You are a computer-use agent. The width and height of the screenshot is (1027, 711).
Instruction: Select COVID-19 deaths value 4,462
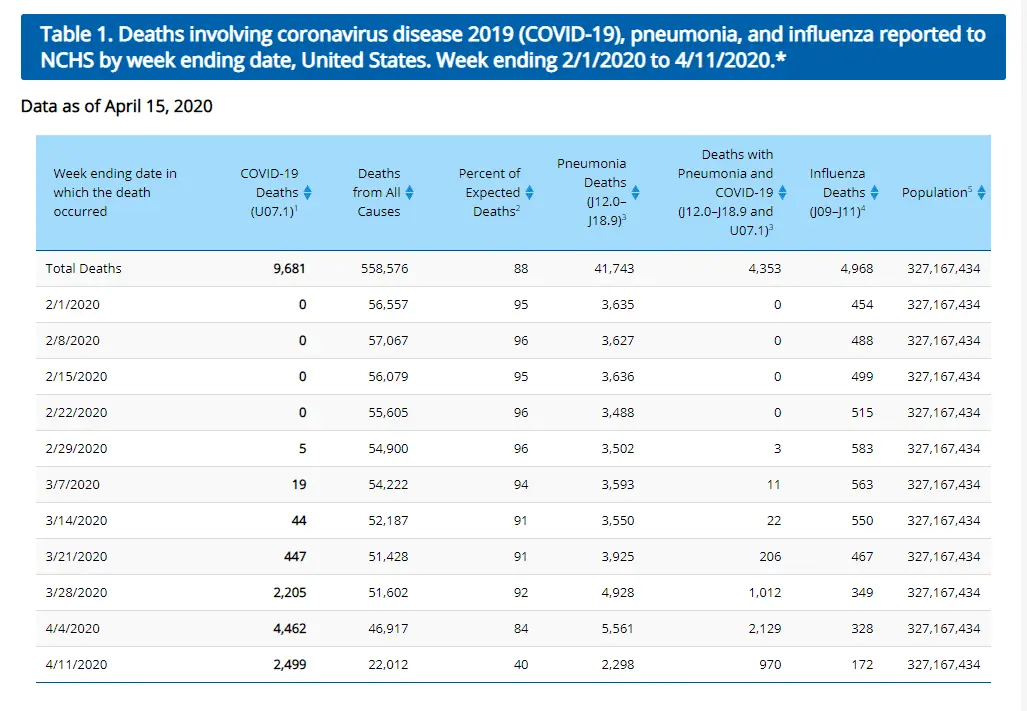point(289,629)
